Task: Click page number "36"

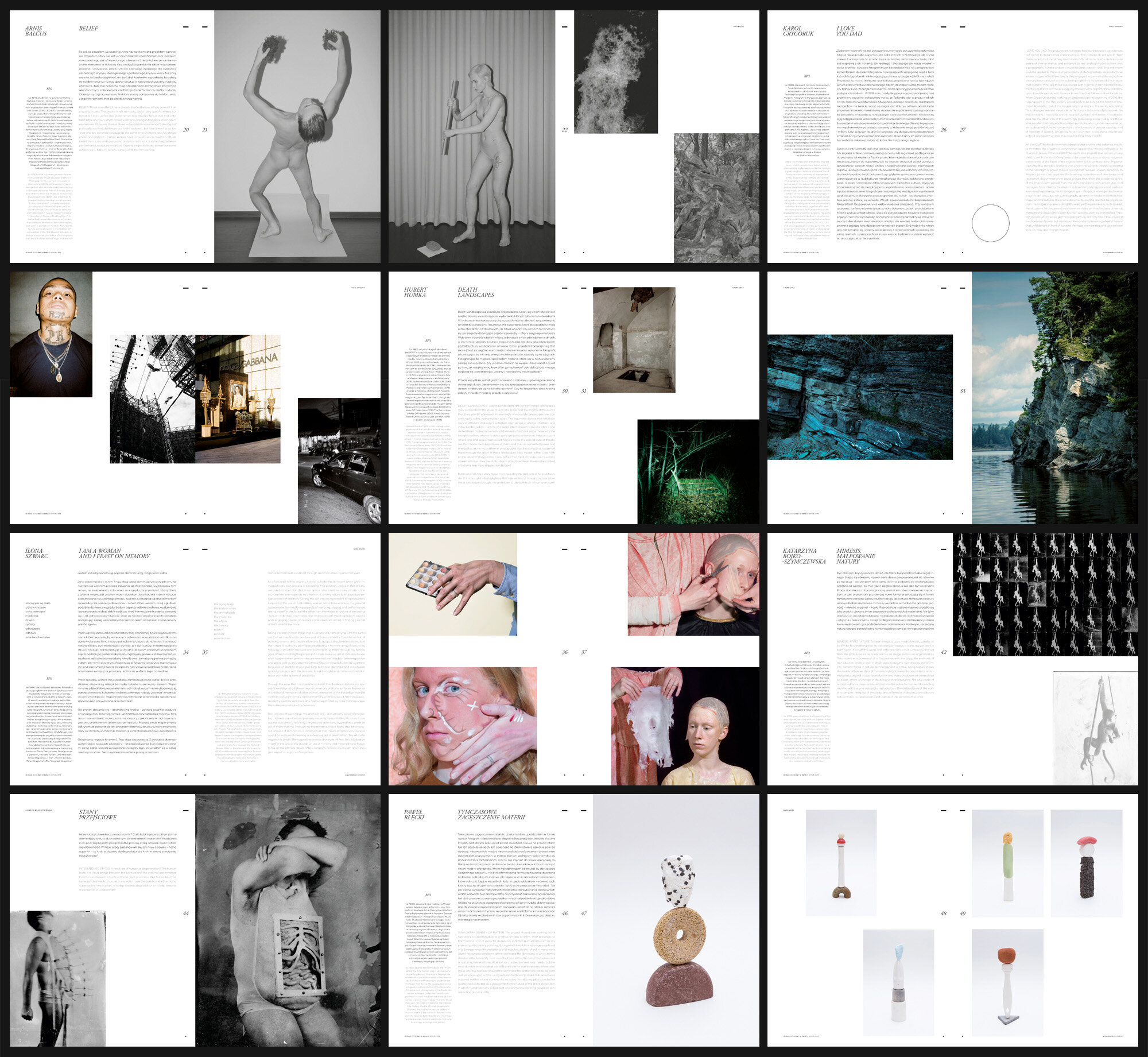Action: tap(565, 652)
